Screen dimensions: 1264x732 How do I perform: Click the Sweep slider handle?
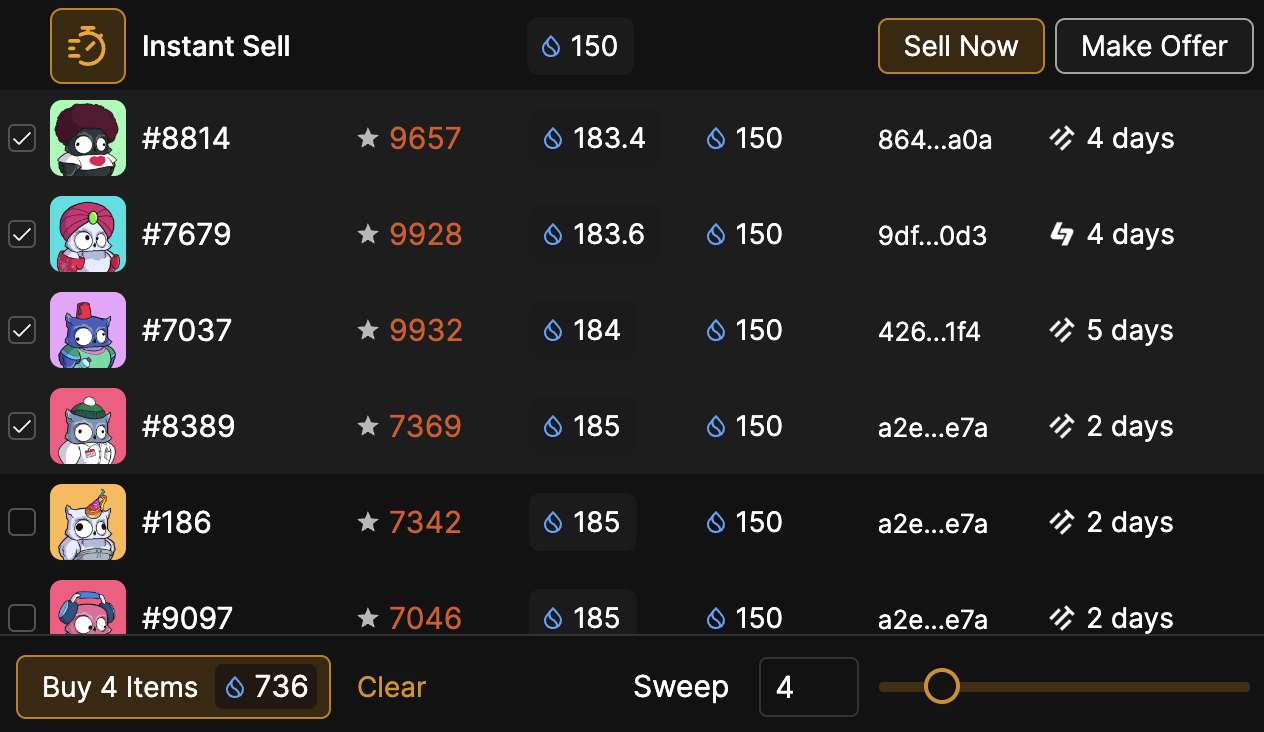click(941, 686)
